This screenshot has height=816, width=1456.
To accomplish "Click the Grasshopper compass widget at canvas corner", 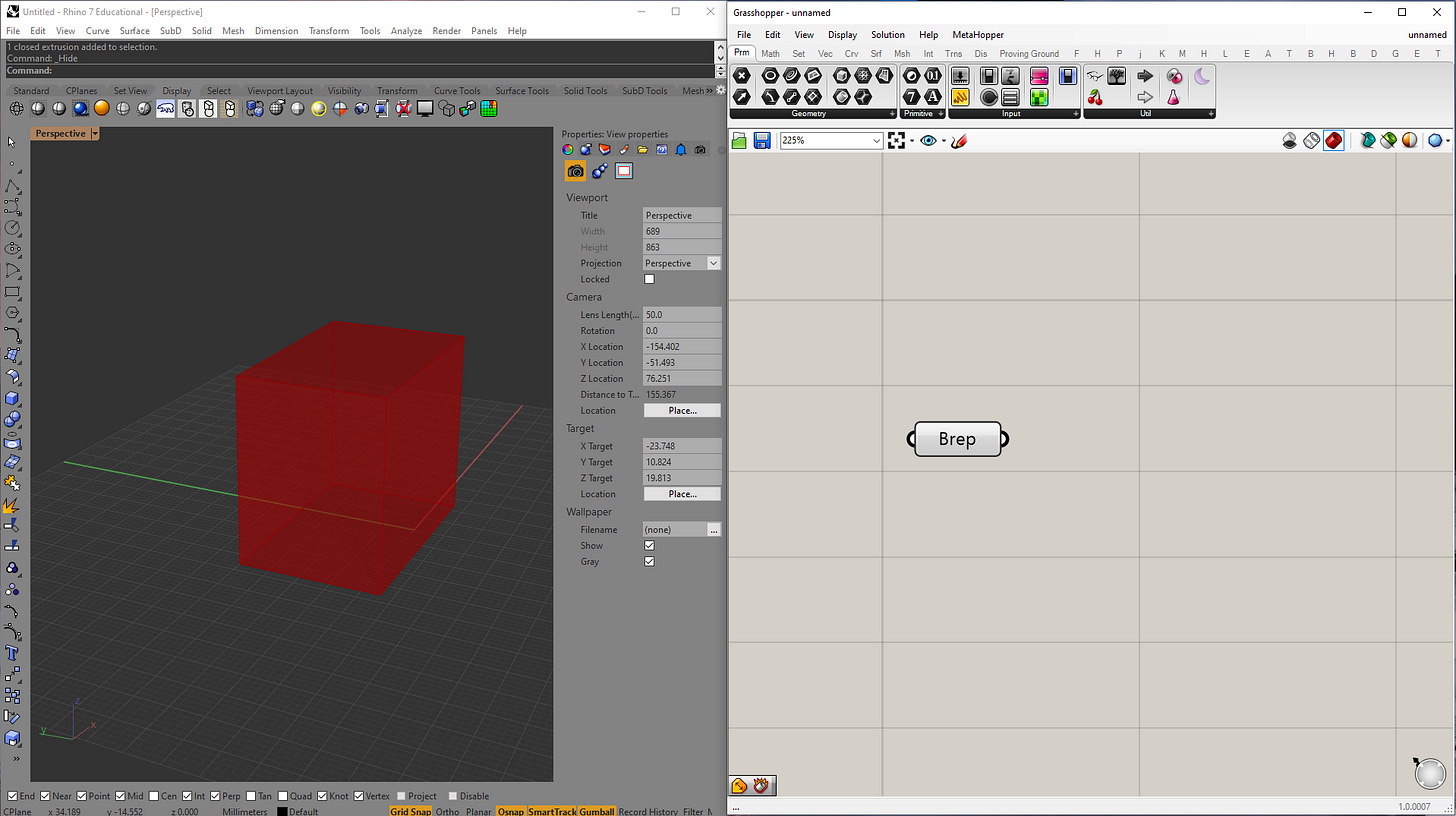I will click(x=1430, y=773).
